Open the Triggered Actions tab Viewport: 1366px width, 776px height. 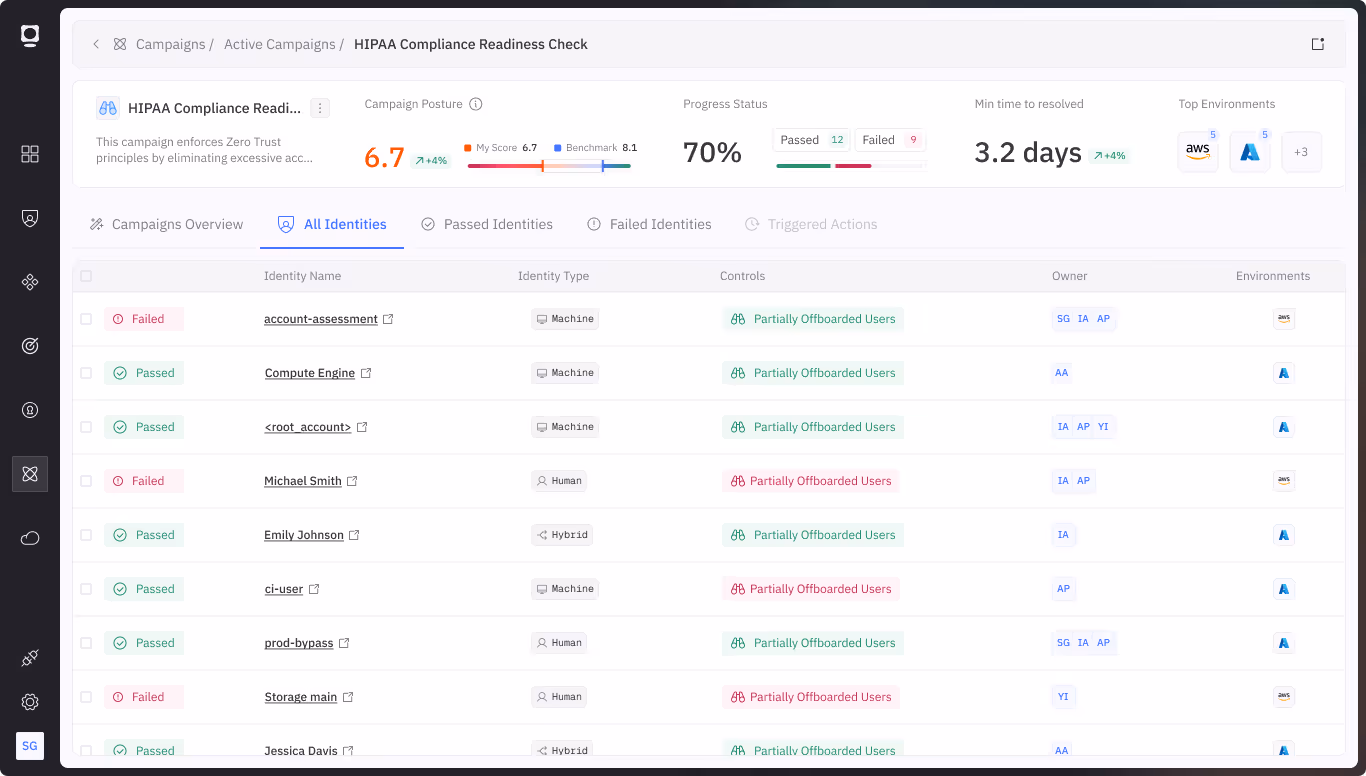coord(811,224)
